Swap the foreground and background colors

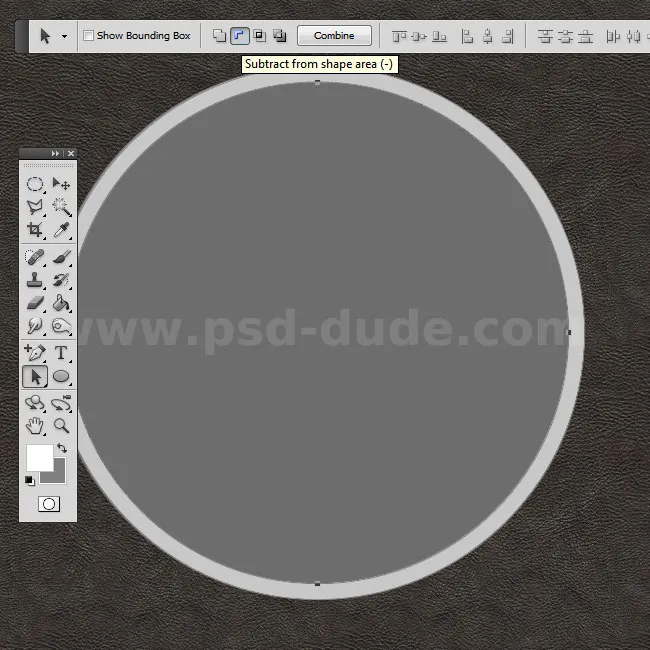(62, 449)
